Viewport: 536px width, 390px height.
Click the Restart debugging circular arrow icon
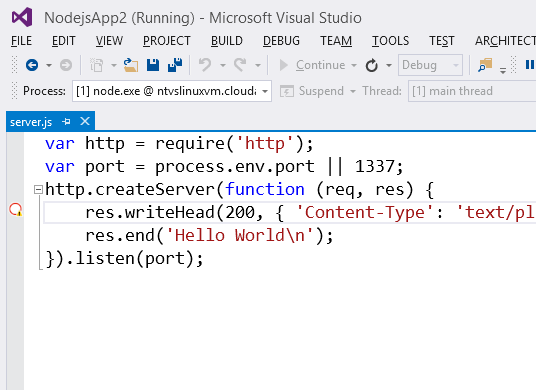point(372,65)
